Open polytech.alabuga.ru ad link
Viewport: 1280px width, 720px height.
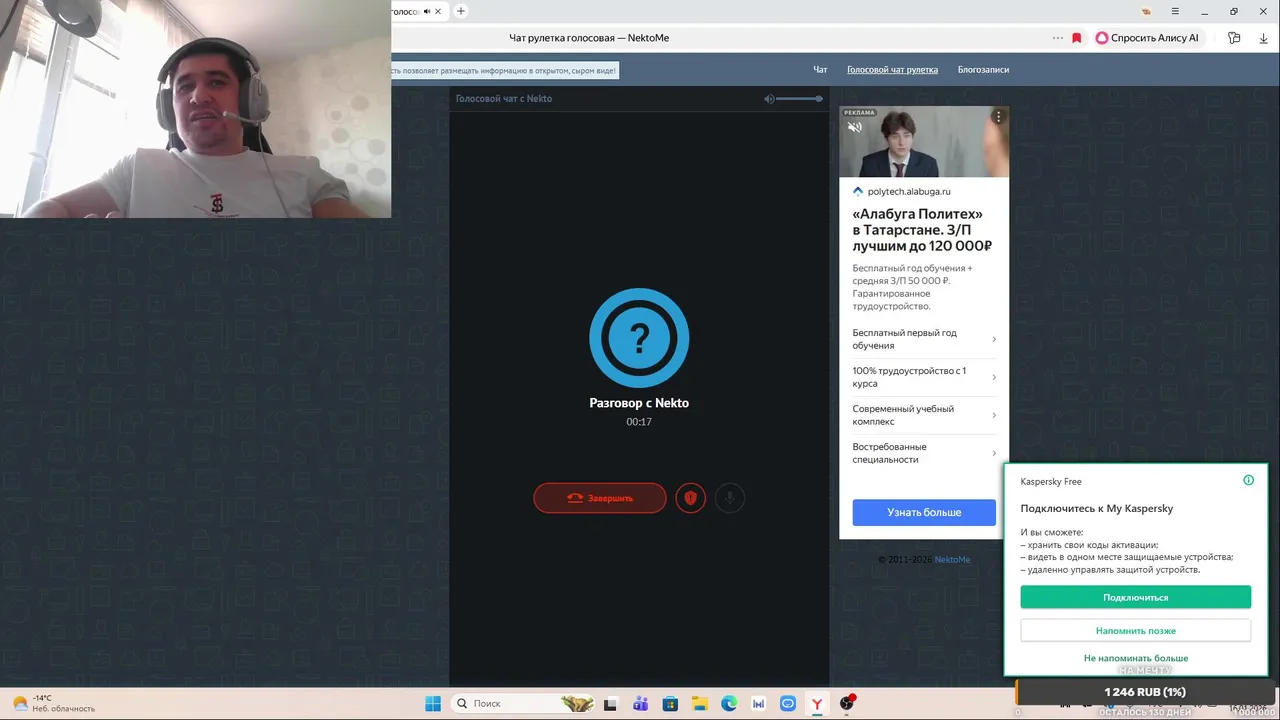point(909,191)
